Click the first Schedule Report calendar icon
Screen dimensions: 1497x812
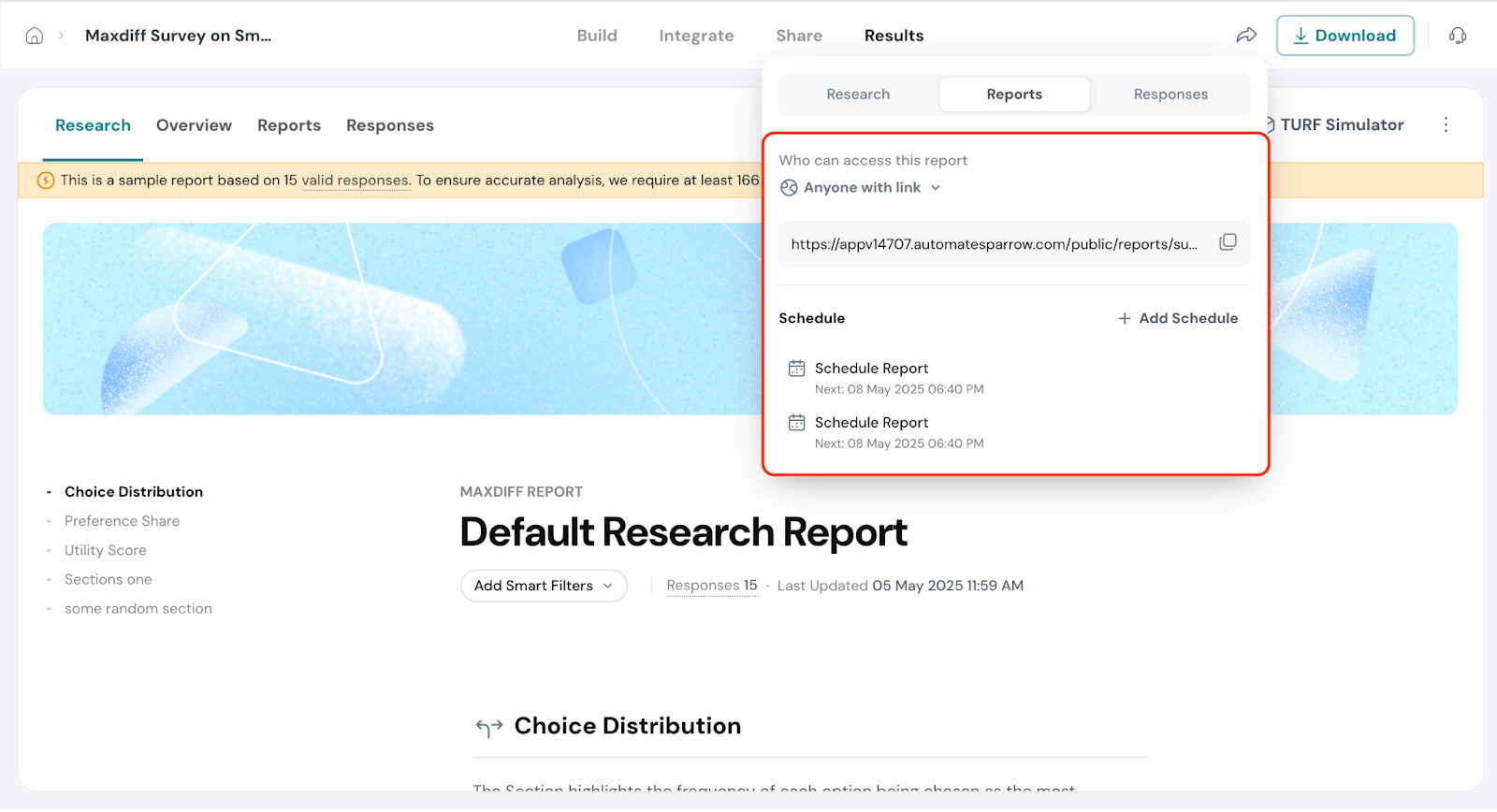point(796,369)
